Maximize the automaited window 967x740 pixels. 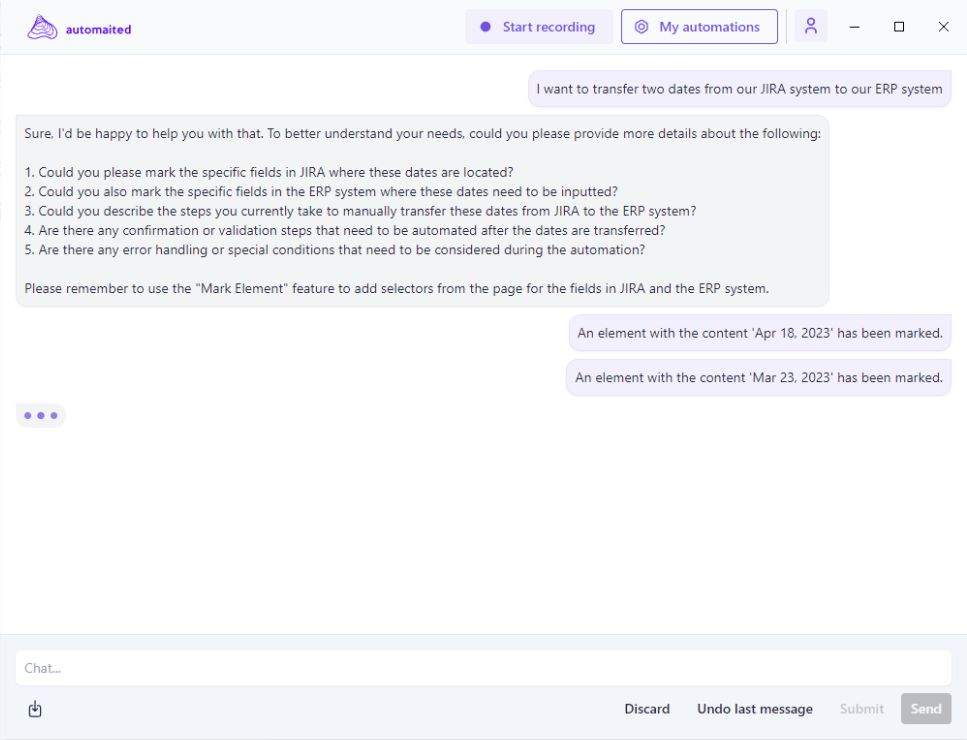pyautogui.click(x=899, y=27)
